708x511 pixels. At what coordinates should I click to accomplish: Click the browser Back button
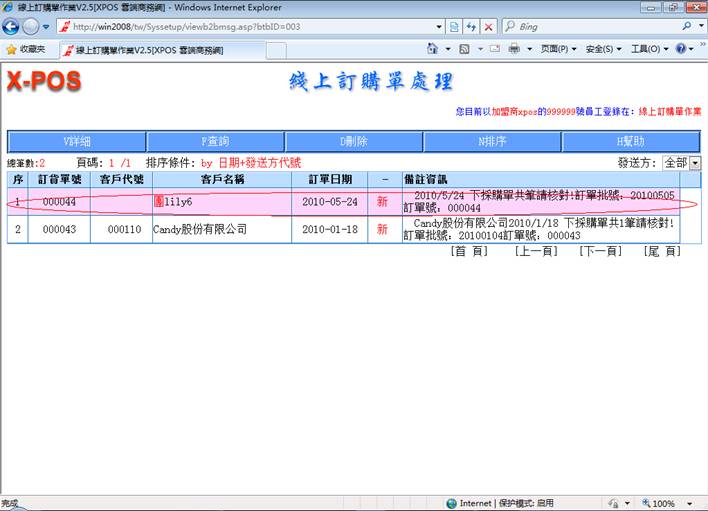click(12, 26)
